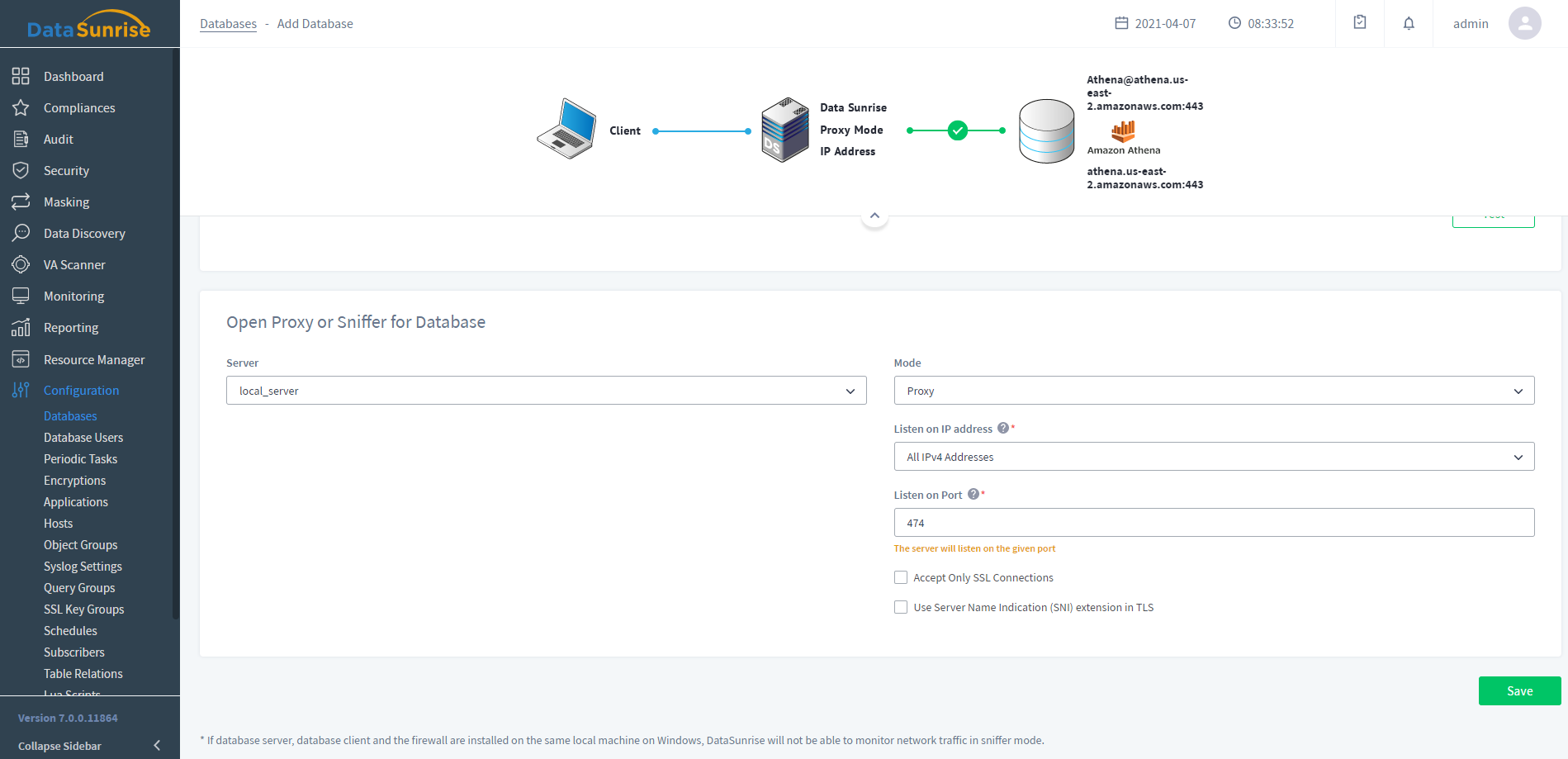Follow the Databases breadcrumb link
The width and height of the screenshot is (1568, 759).
pyautogui.click(x=228, y=24)
